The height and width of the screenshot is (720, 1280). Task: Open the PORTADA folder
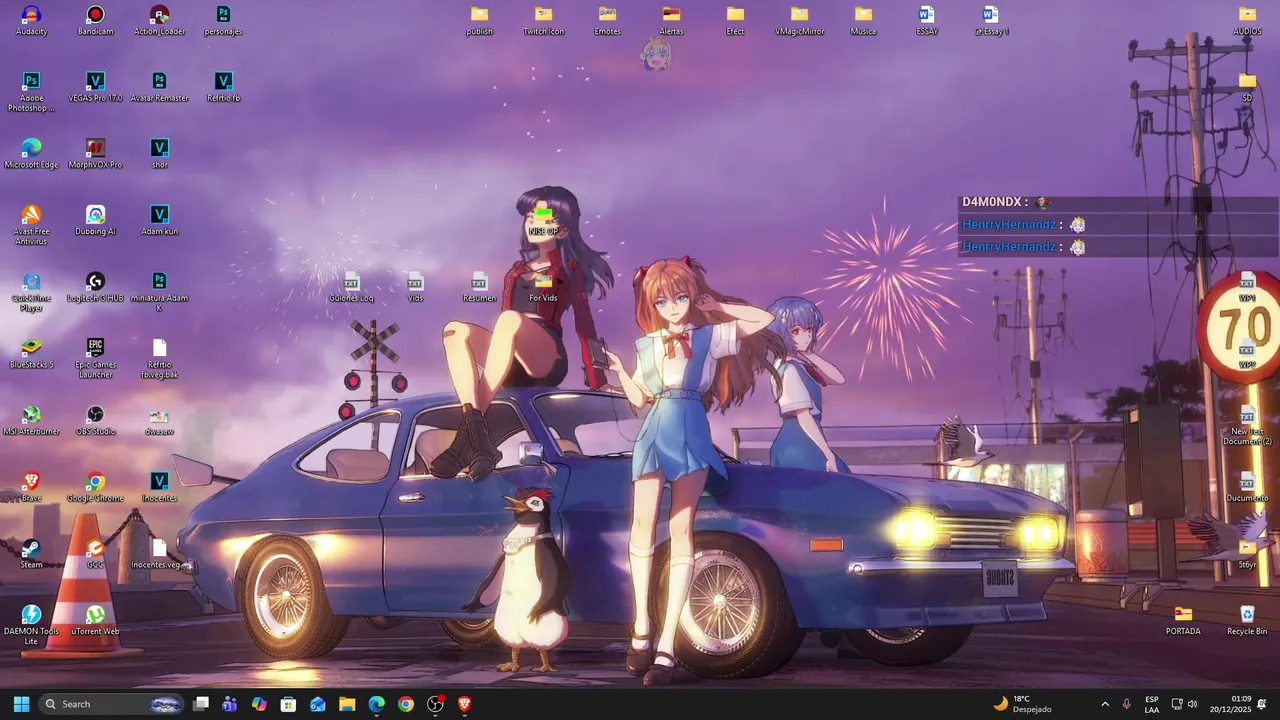click(1183, 621)
